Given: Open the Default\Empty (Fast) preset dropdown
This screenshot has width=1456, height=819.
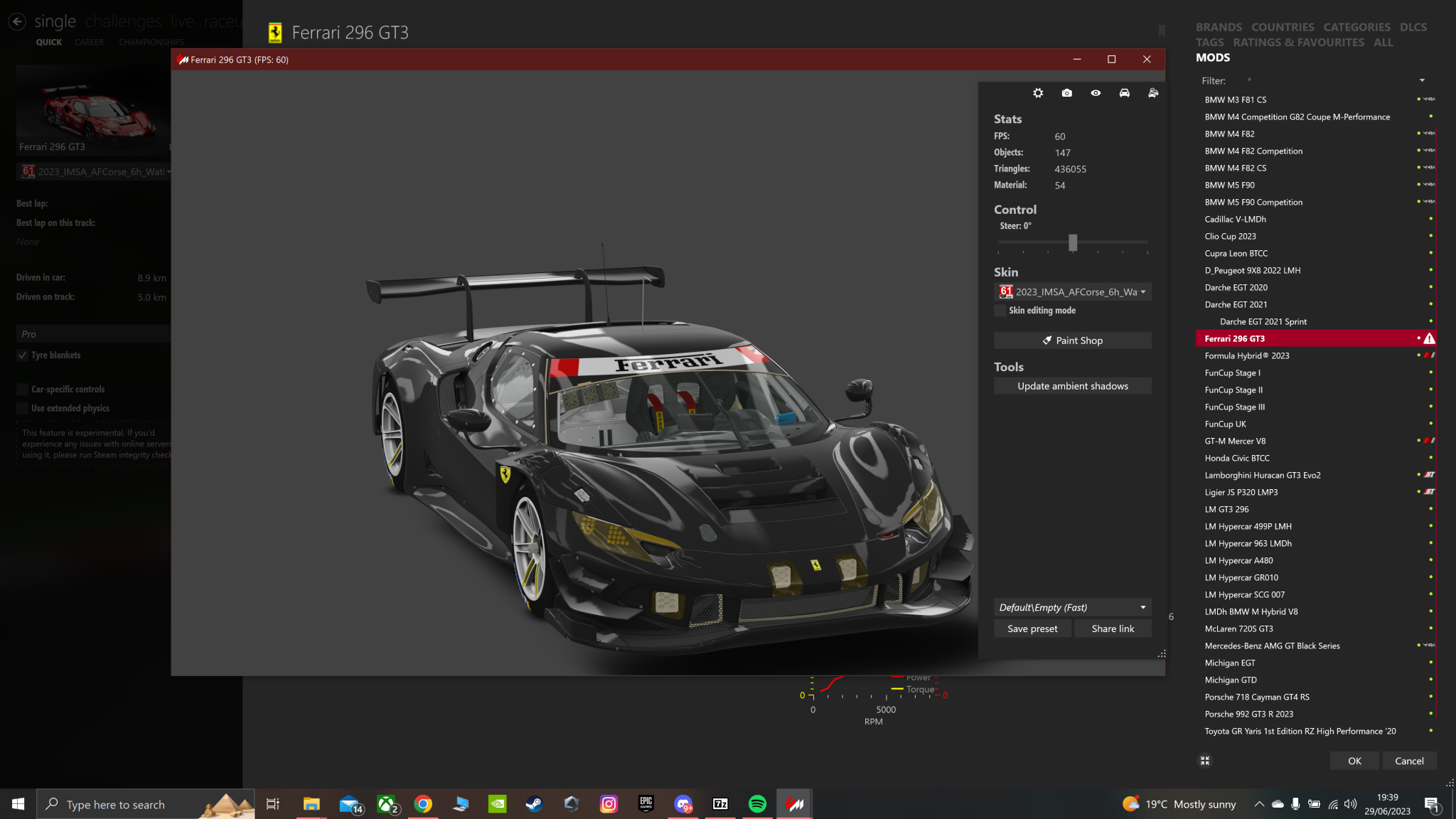Looking at the screenshot, I should [x=1072, y=607].
